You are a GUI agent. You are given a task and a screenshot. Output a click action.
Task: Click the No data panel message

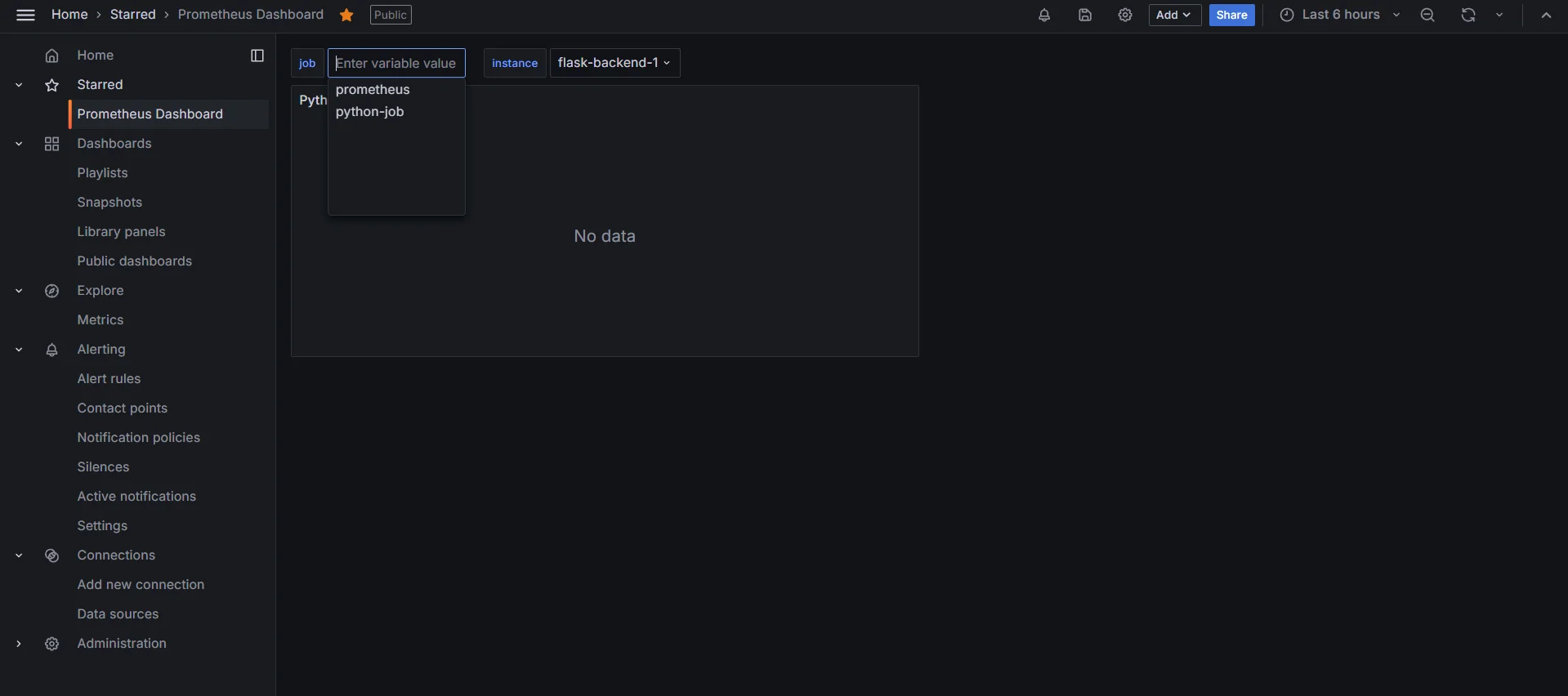[605, 236]
